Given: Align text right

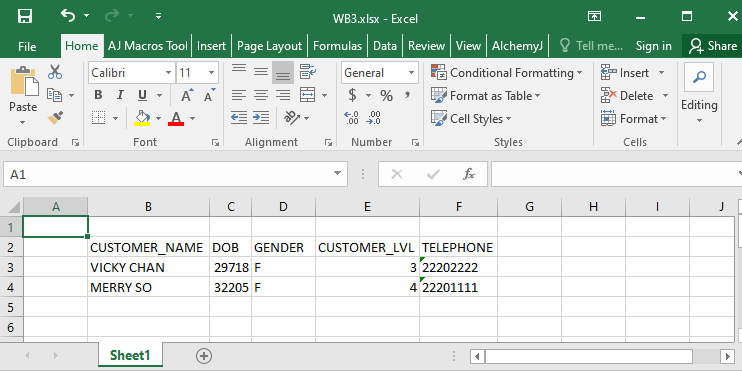Looking at the screenshot, I should pos(283,95).
